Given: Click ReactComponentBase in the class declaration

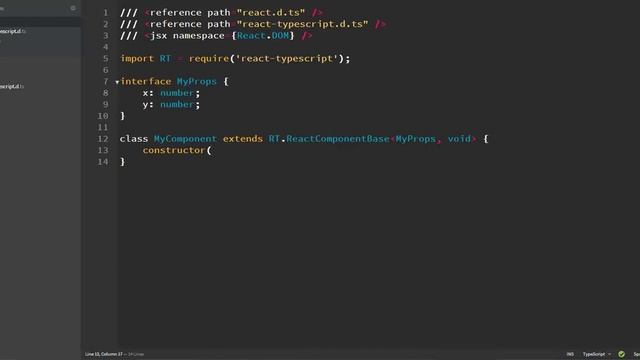Looking at the screenshot, I should 338,139.
